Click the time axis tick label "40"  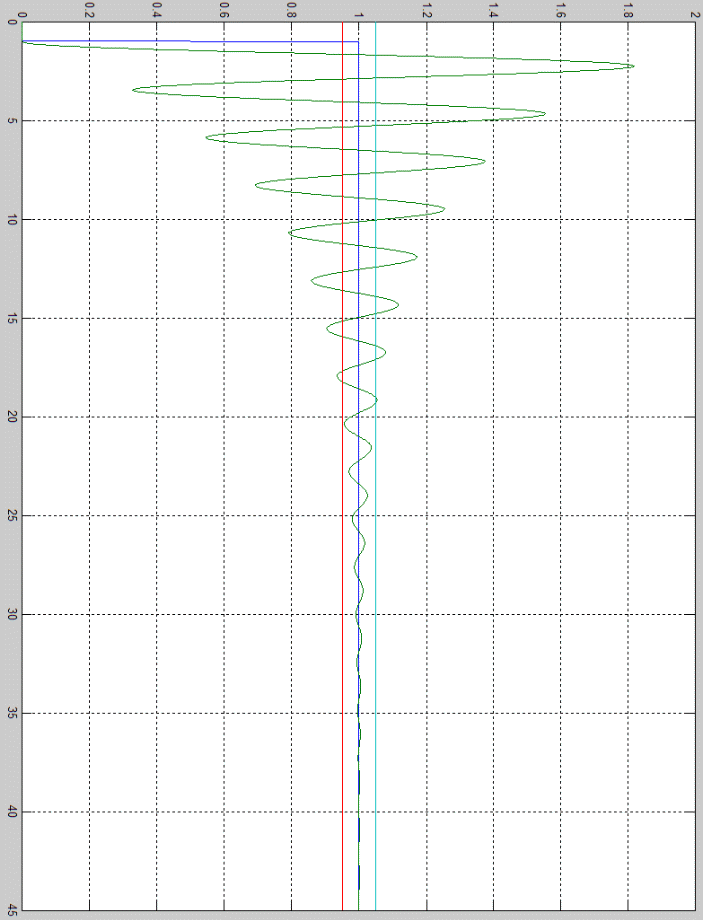coord(12,812)
